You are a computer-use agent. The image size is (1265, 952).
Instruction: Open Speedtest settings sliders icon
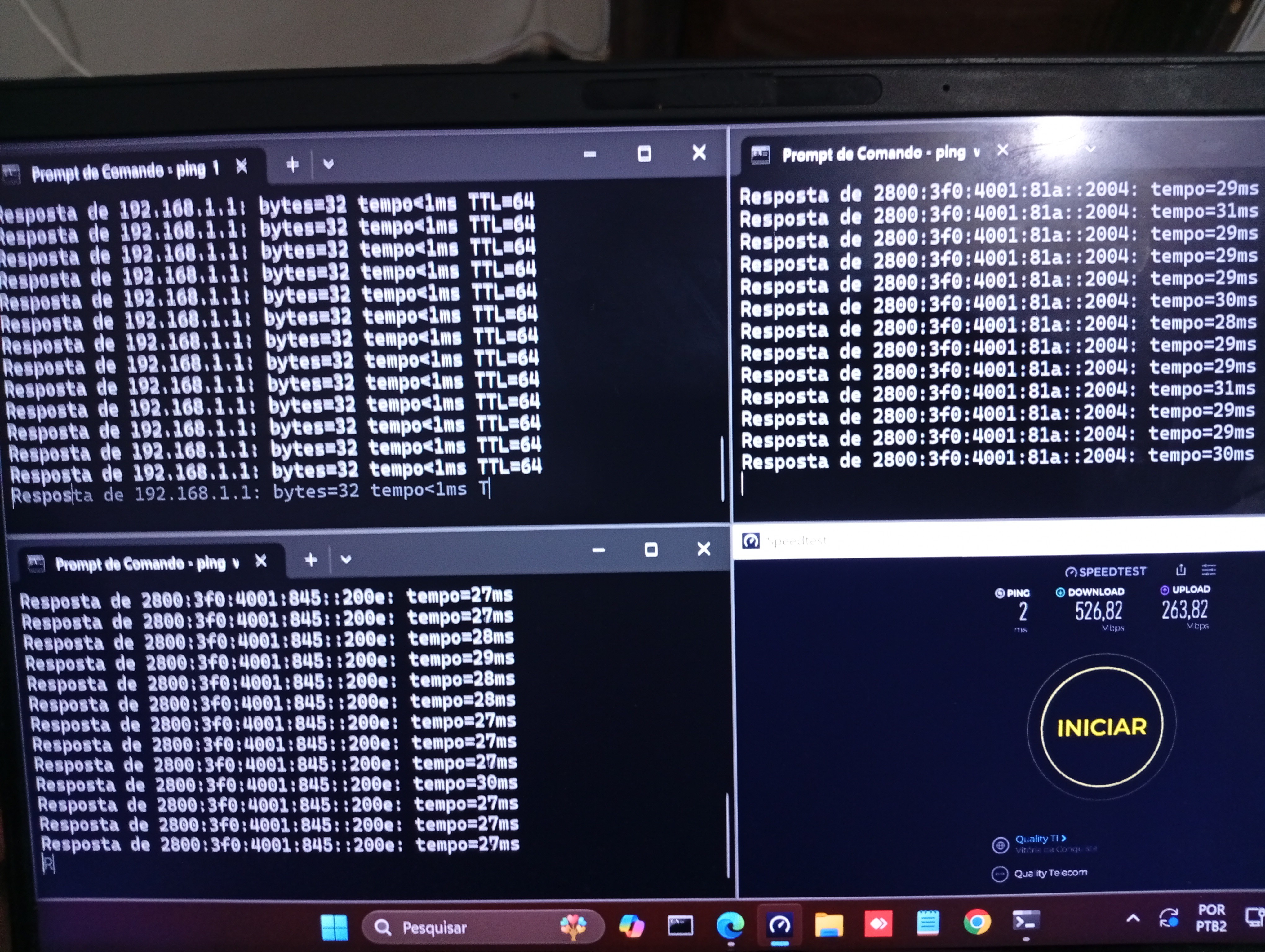[x=1208, y=569]
